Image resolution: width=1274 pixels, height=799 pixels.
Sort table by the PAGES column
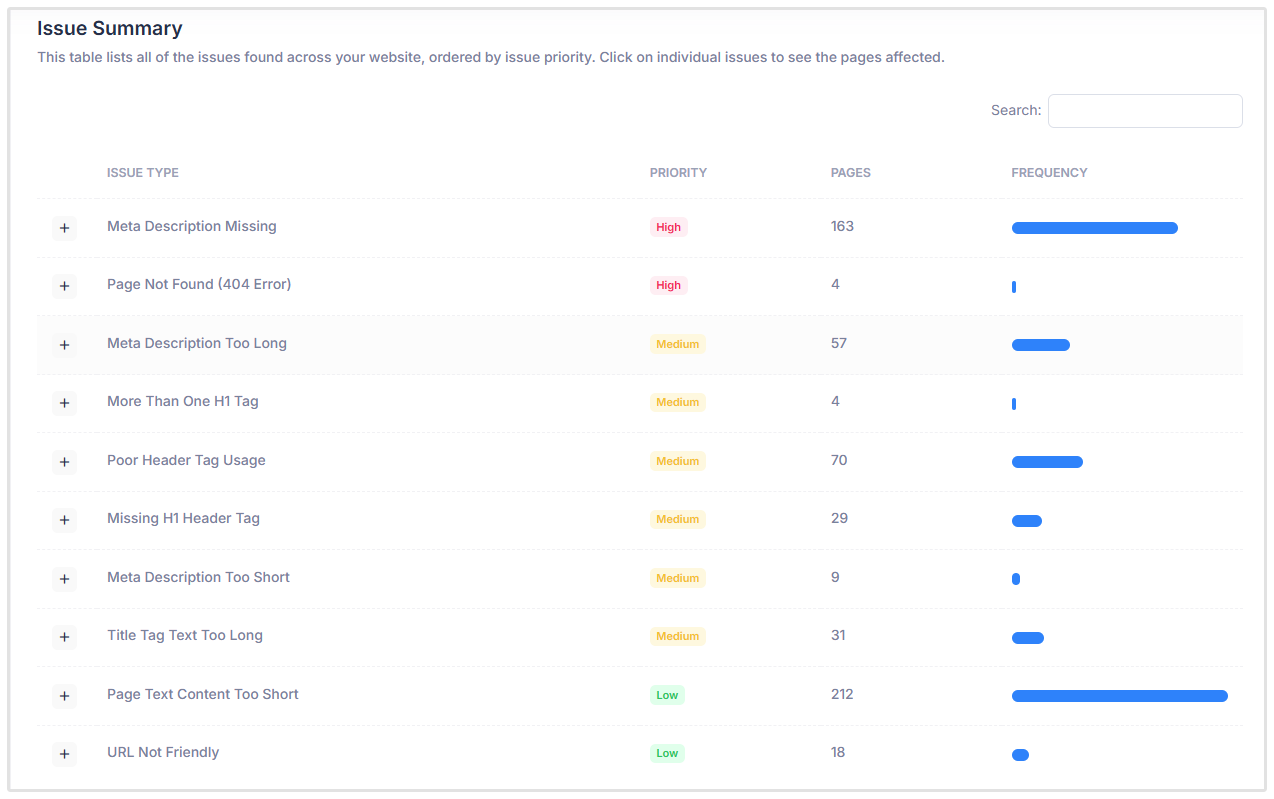tap(850, 172)
